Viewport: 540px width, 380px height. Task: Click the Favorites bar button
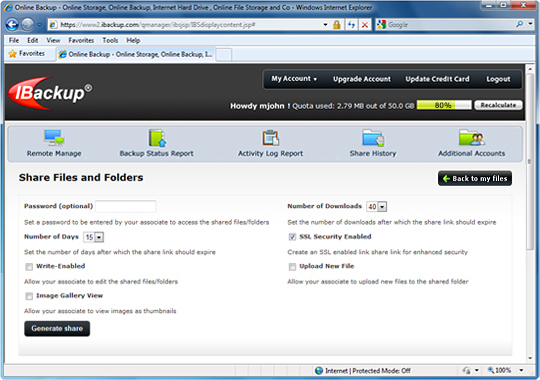point(27,54)
